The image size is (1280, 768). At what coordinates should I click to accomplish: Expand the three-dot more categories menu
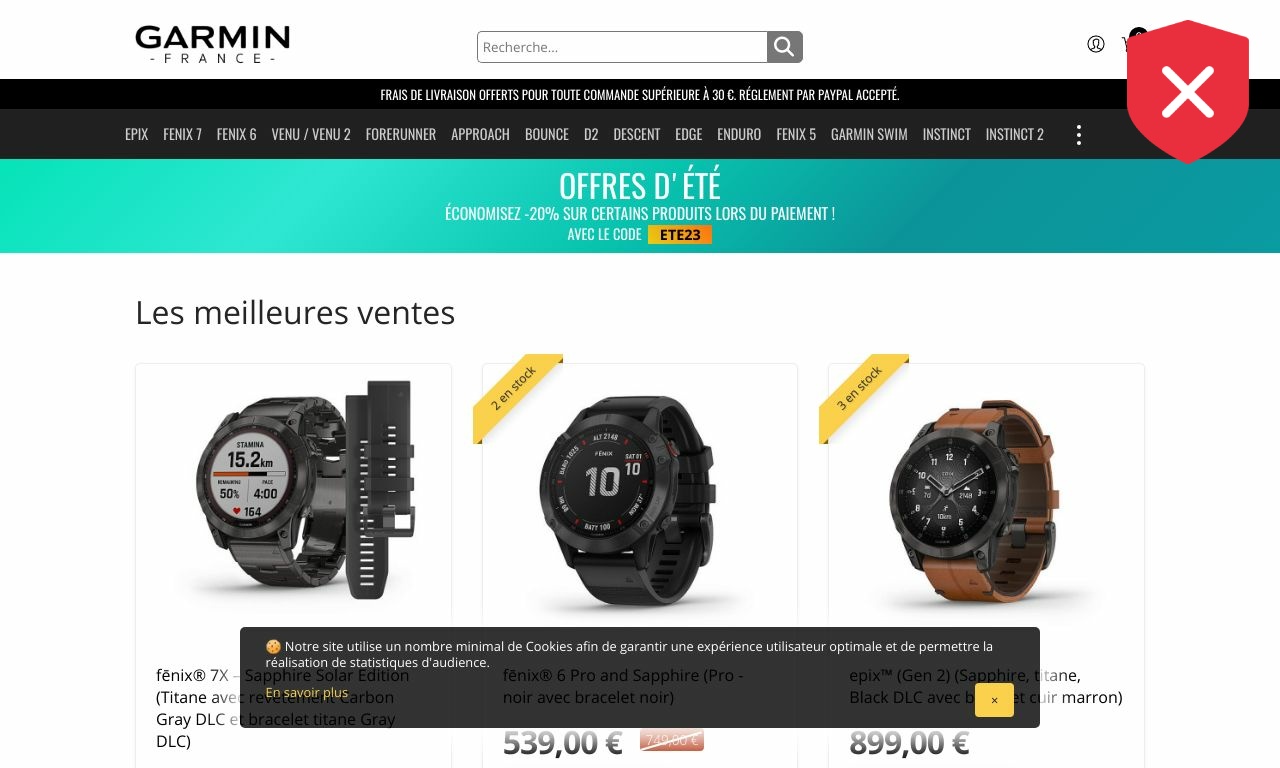tap(1078, 135)
